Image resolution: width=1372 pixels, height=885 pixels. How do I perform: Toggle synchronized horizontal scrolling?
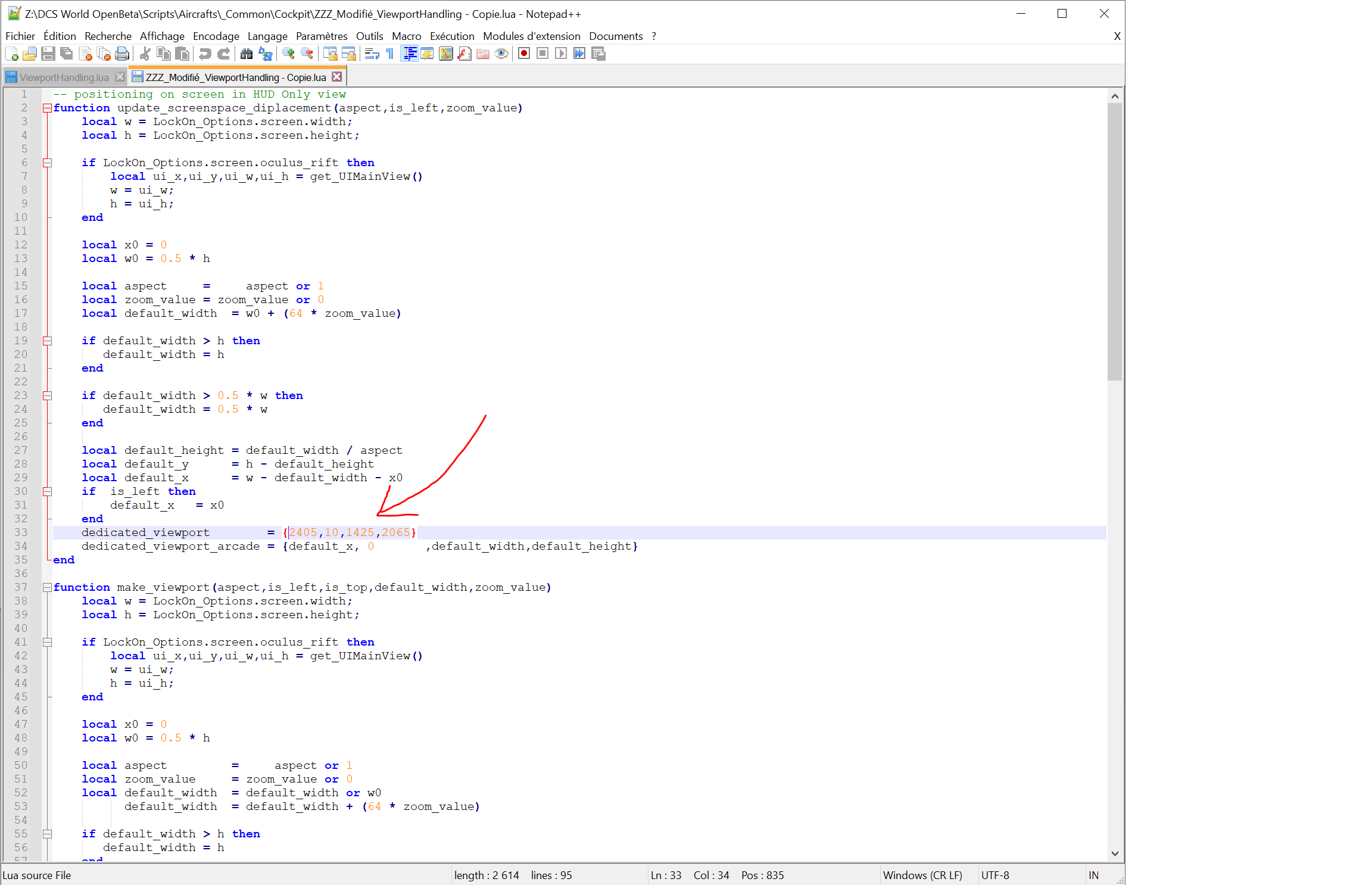[348, 54]
